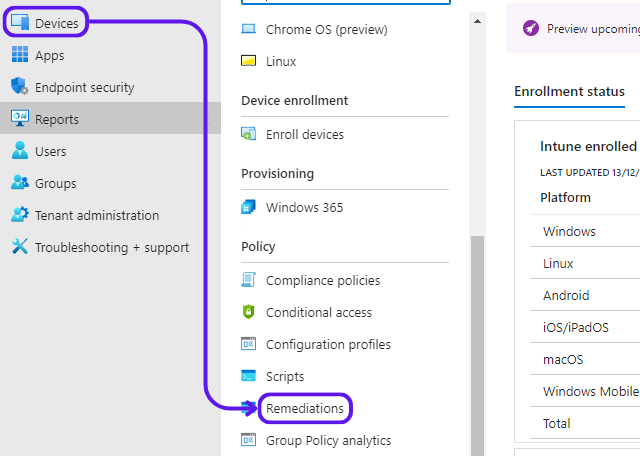Click the Windows Mobile platform row
Image resolution: width=640 pixels, height=456 pixels.
tap(585, 391)
